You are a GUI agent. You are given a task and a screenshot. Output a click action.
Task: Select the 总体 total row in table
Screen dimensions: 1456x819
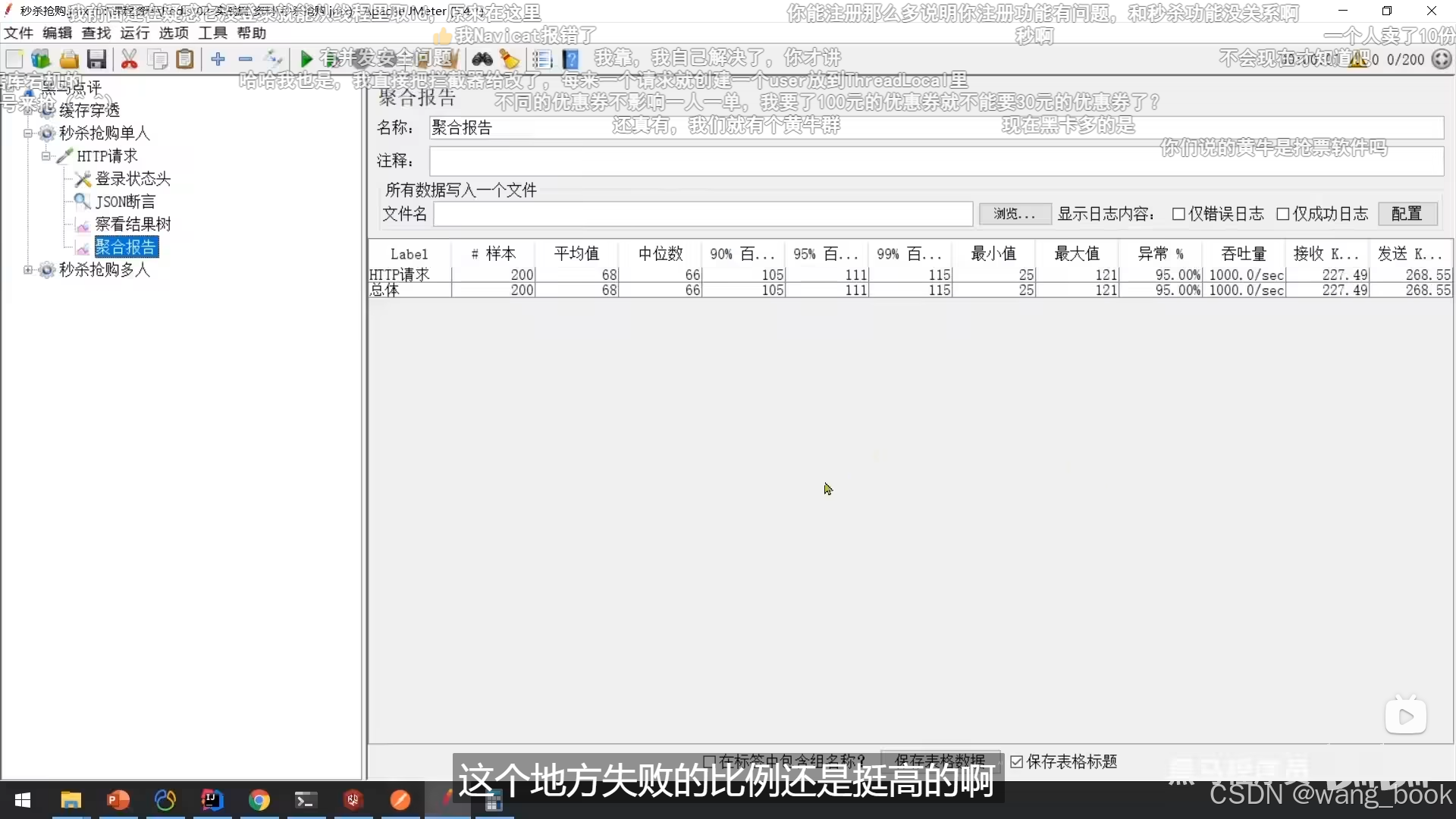click(910, 290)
